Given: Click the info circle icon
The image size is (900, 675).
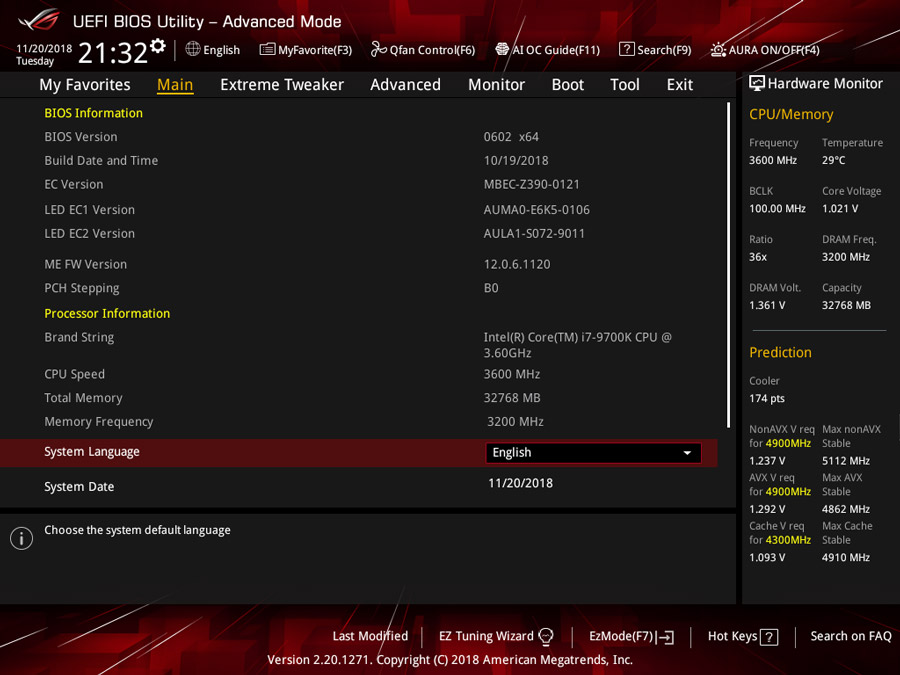Looking at the screenshot, I should click(x=21, y=538).
